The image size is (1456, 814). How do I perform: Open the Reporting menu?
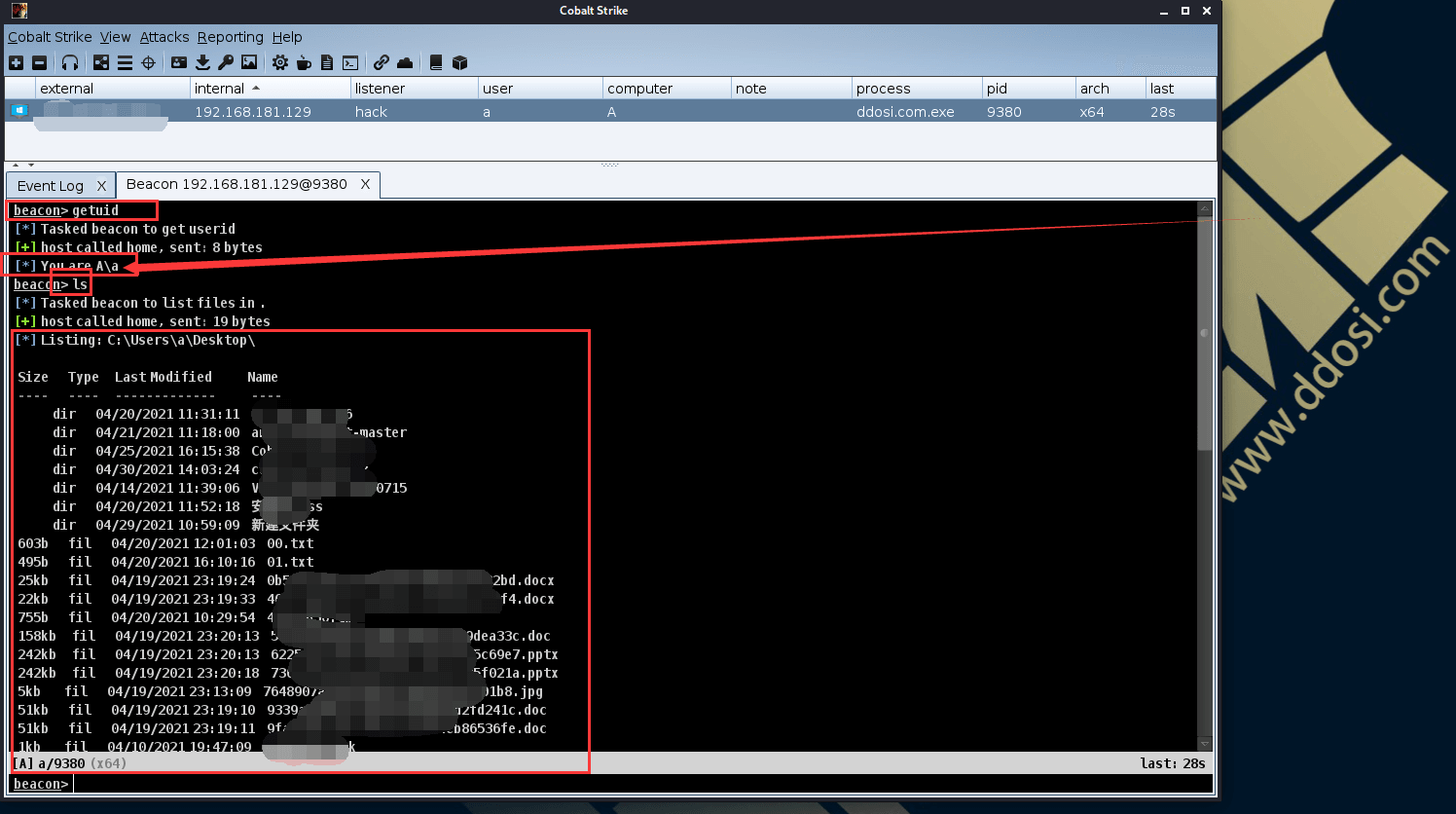coord(231,37)
